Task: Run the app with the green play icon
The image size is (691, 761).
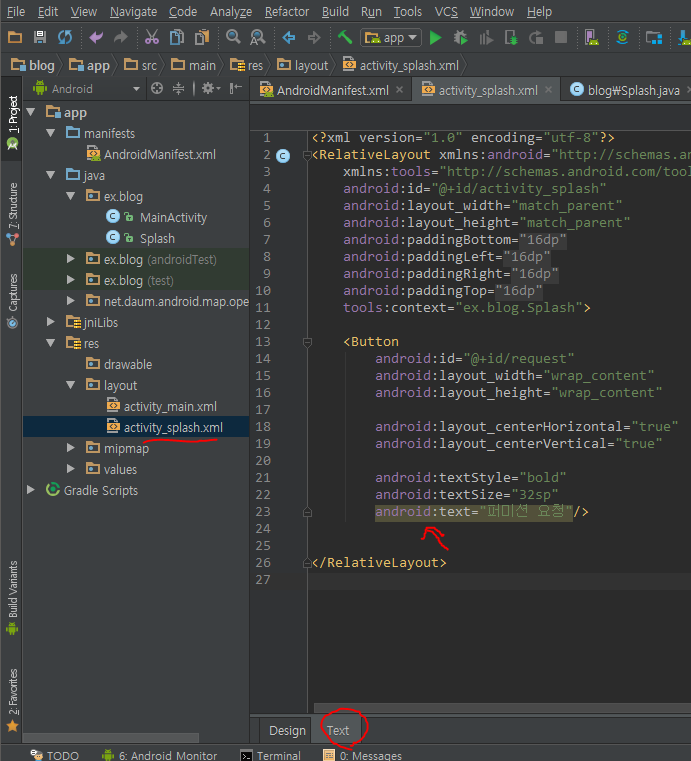Action: point(435,38)
